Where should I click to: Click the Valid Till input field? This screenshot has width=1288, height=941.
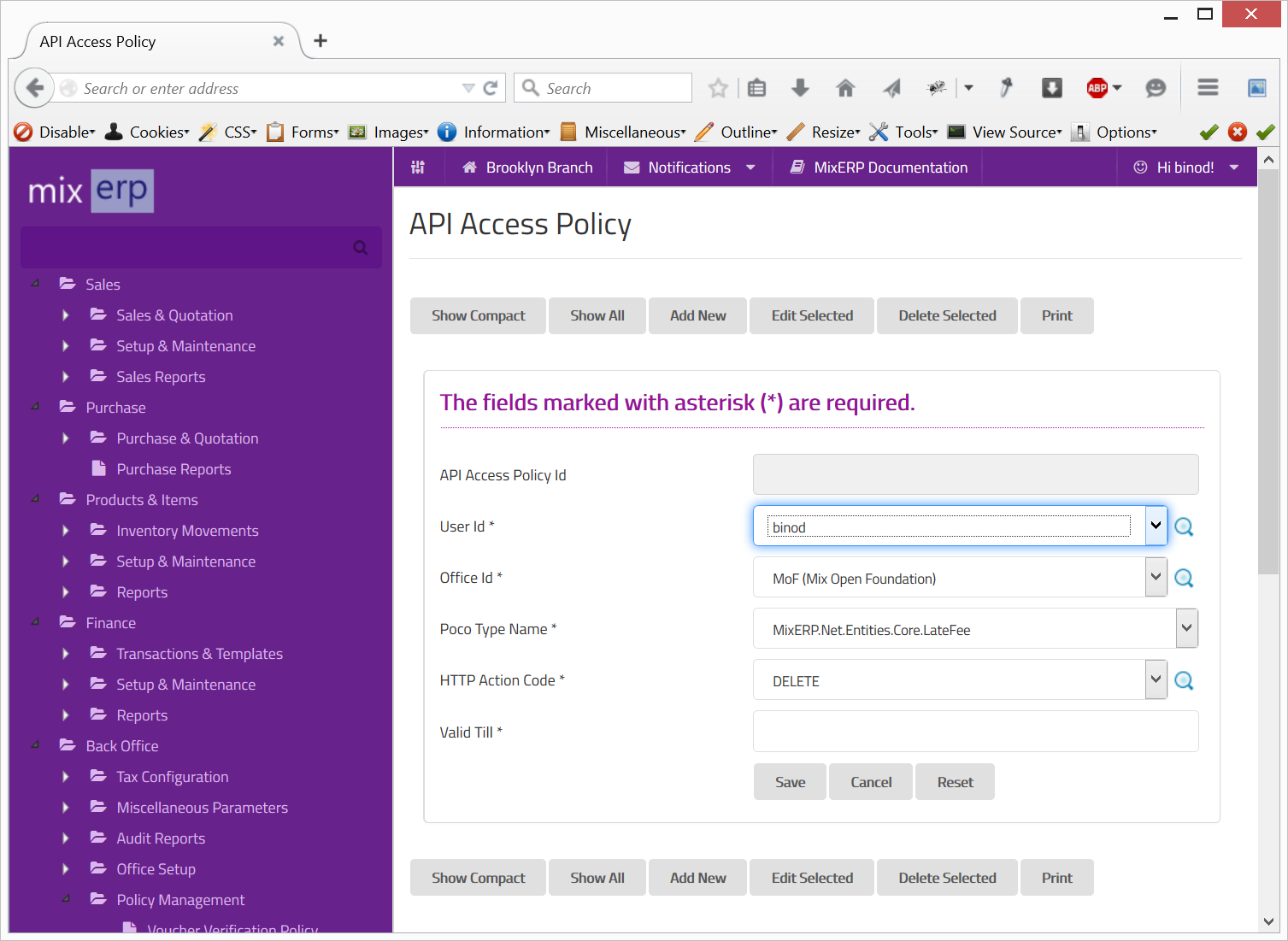(975, 732)
